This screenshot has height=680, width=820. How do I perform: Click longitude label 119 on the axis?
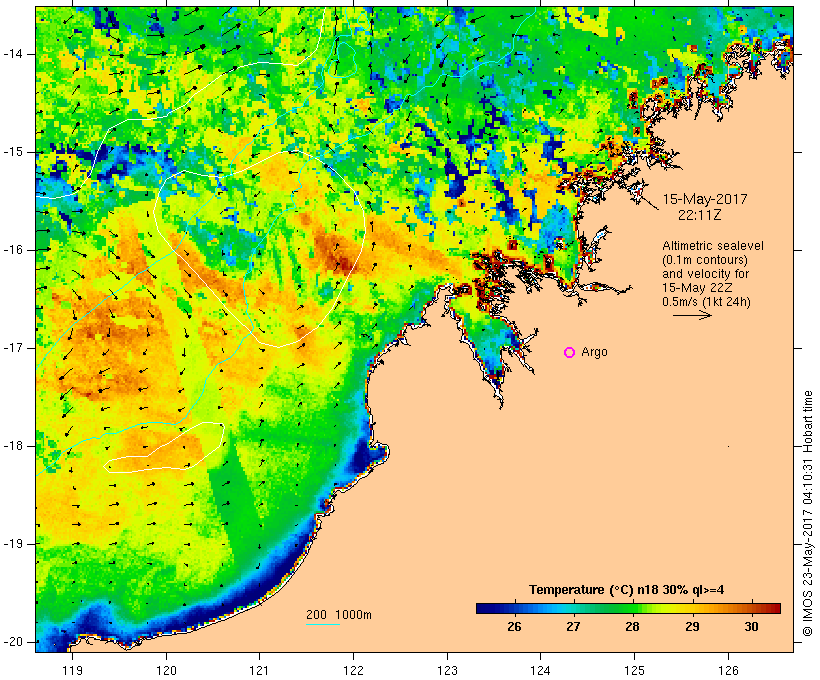[x=72, y=670]
